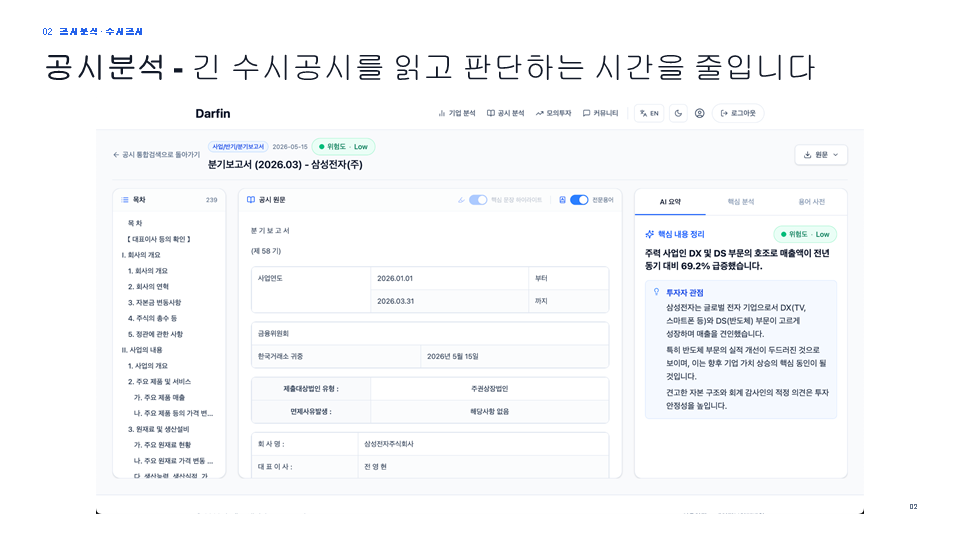
Task: Select 목 차 in the table of contents
Action: (x=135, y=223)
